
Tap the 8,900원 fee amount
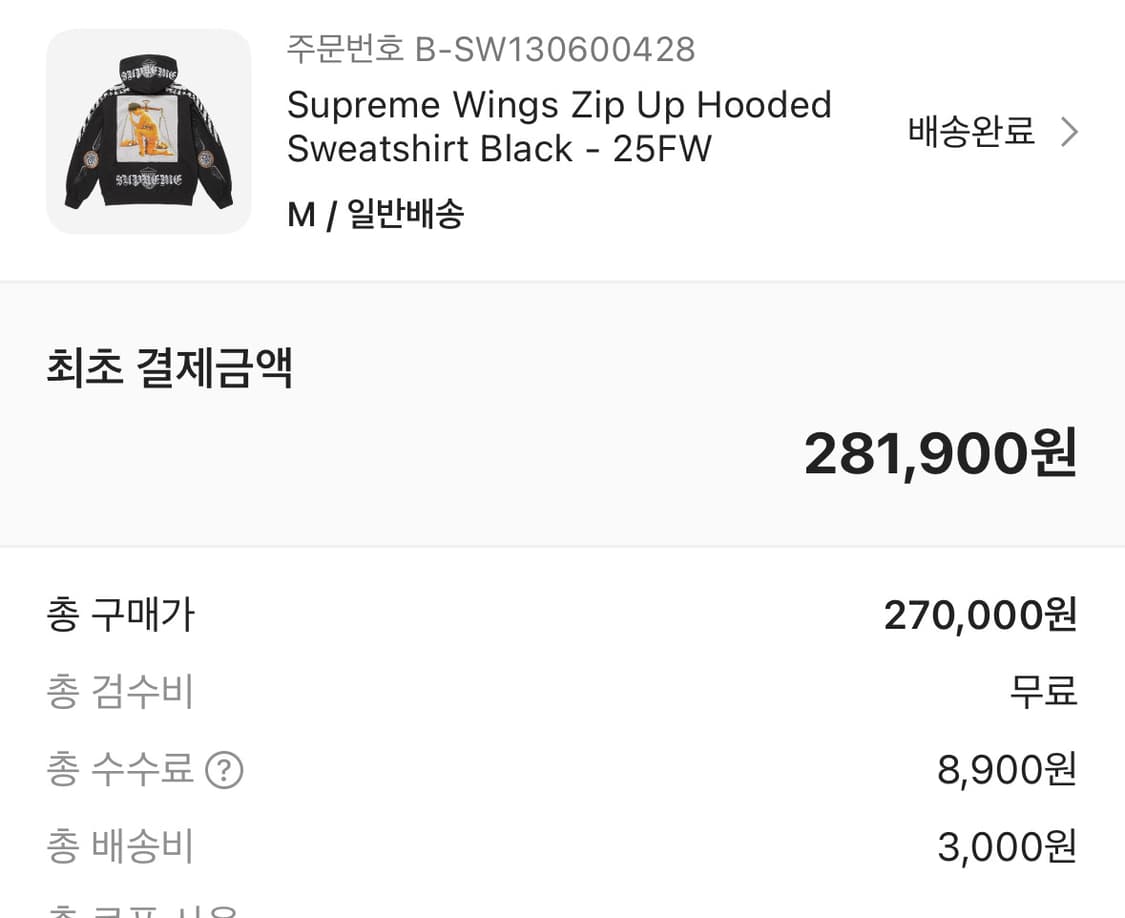[1004, 770]
